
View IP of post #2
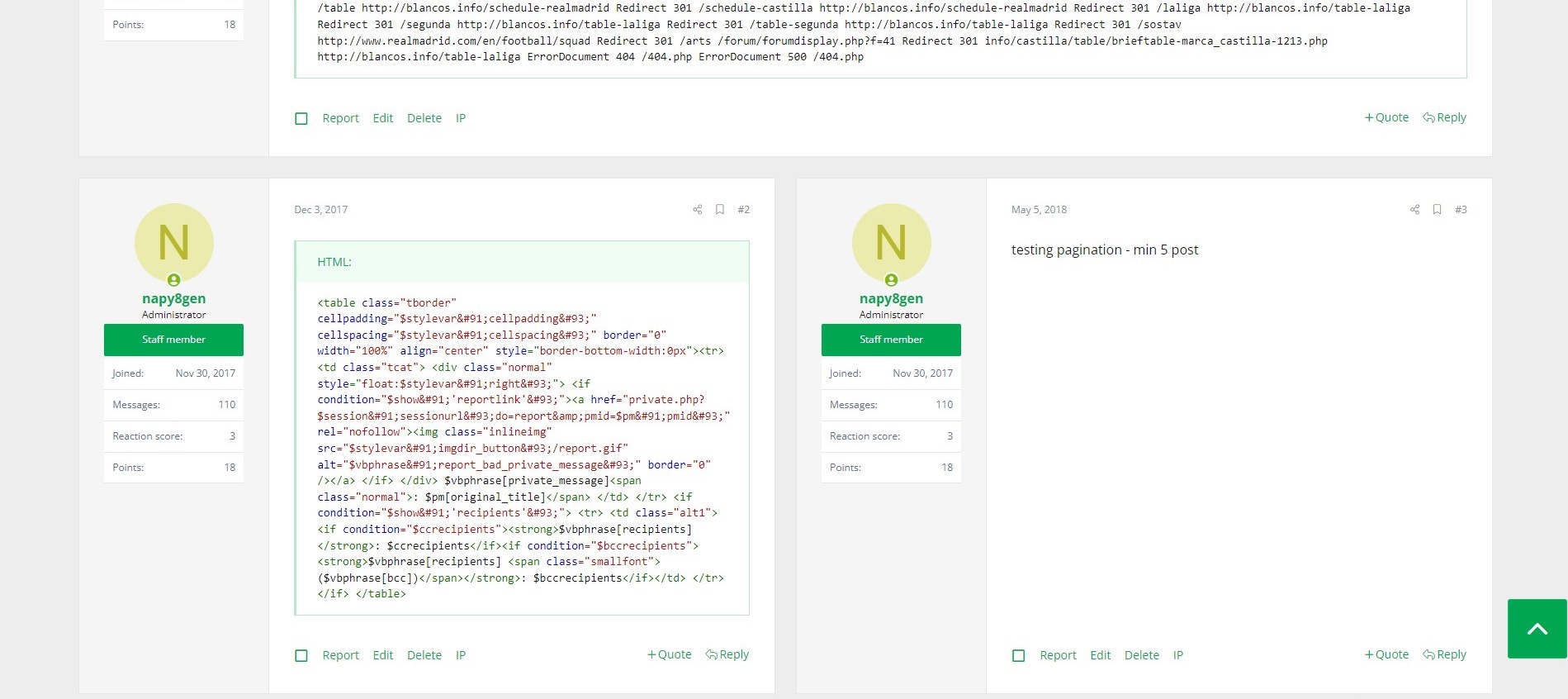tap(461, 655)
